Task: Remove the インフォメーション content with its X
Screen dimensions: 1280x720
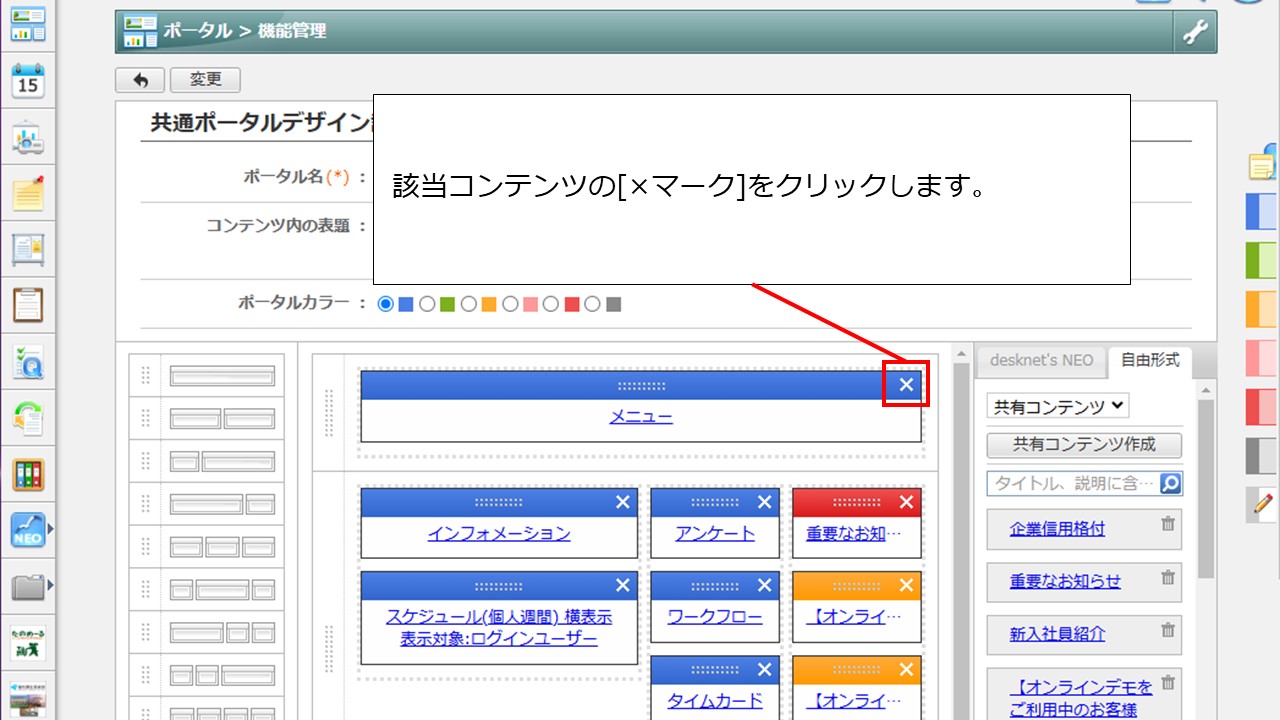Action: pyautogui.click(x=622, y=502)
